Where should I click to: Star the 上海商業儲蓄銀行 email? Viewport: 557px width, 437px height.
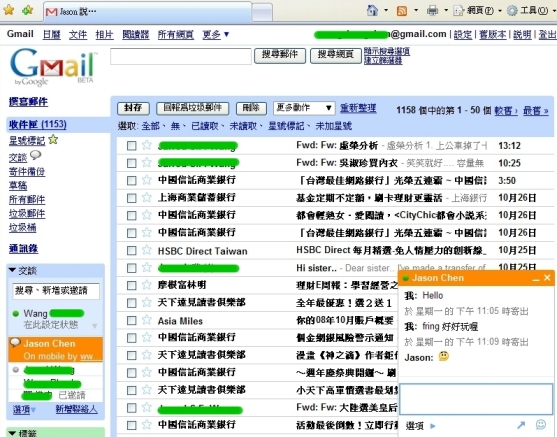point(146,197)
